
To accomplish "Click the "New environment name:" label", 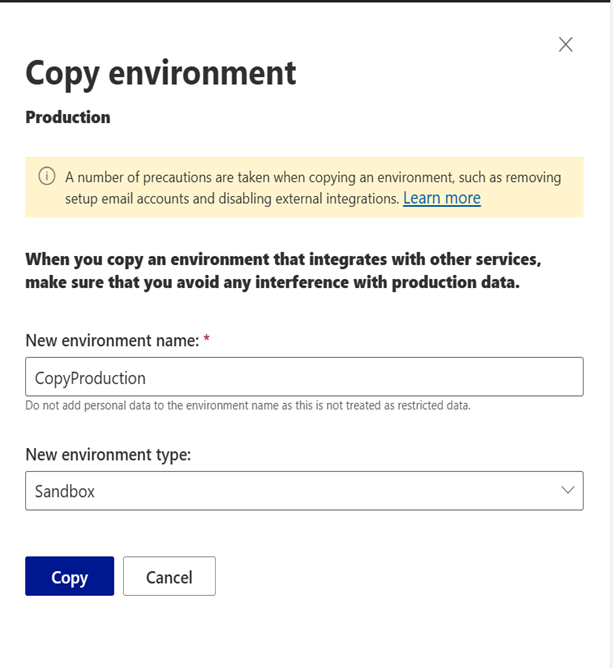I will [111, 341].
